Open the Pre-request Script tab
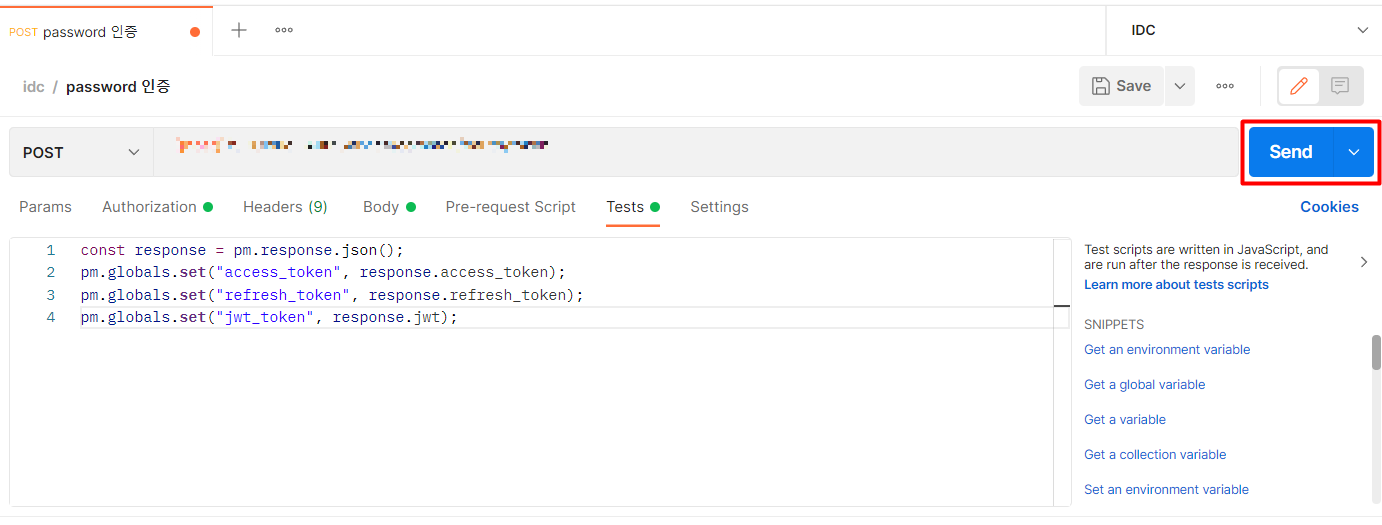This screenshot has width=1382, height=525. [511, 207]
